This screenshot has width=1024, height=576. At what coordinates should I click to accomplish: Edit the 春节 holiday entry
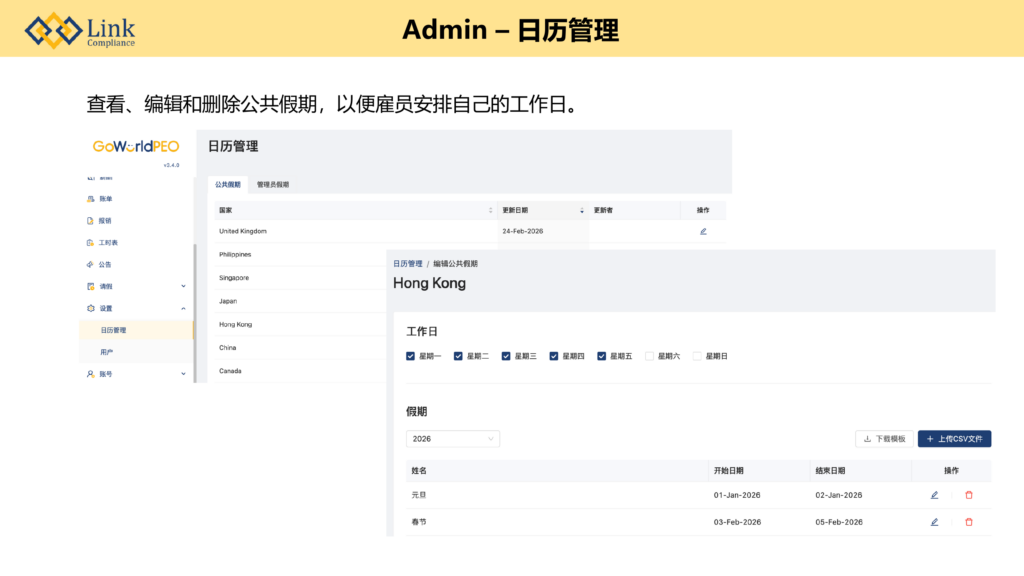point(934,522)
